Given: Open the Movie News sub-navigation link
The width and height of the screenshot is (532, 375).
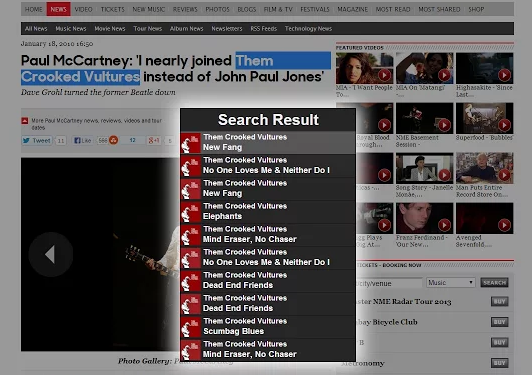Looking at the screenshot, I should coord(110,29).
